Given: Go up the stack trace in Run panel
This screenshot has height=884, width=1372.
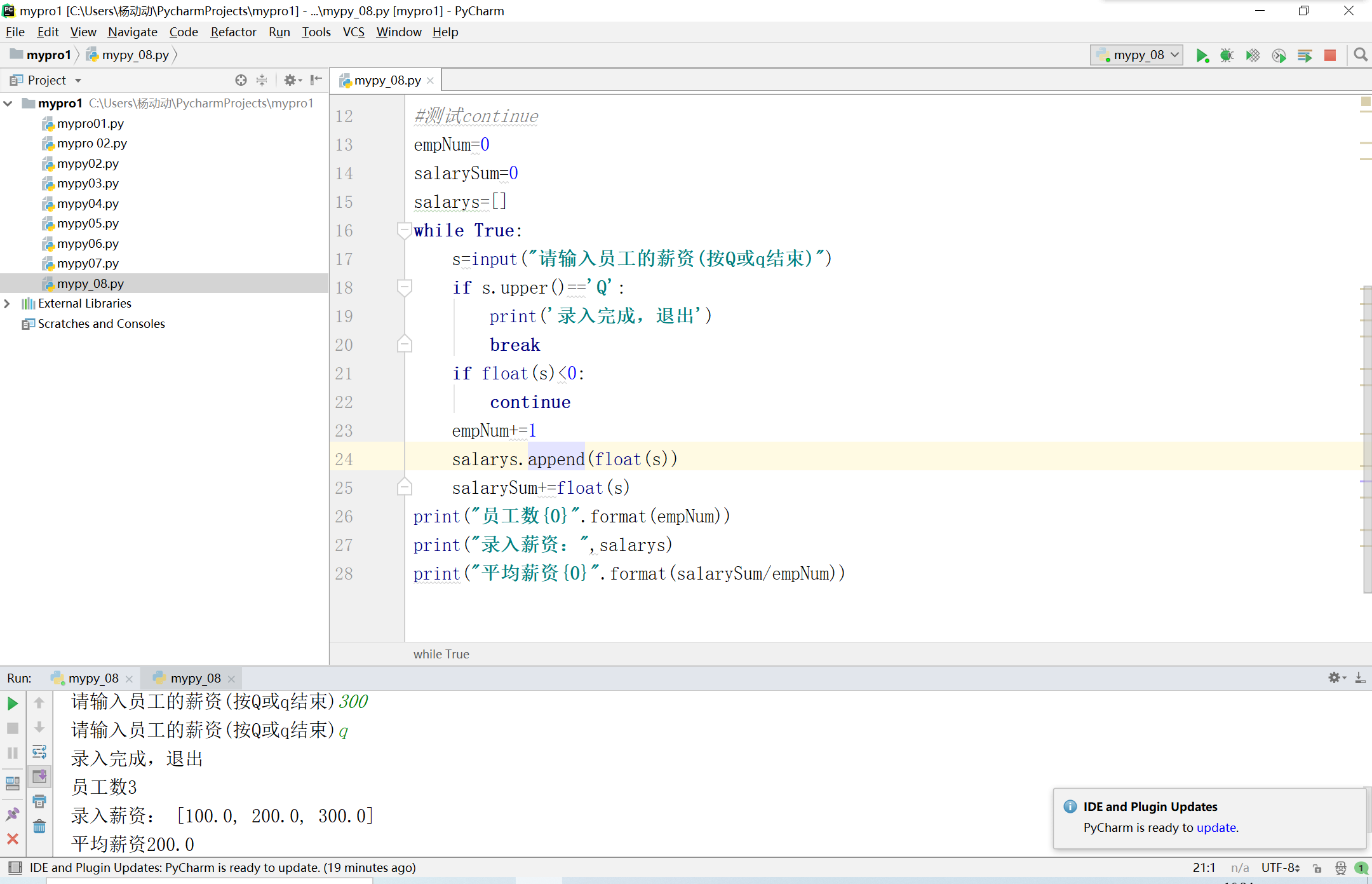Looking at the screenshot, I should click(x=39, y=703).
